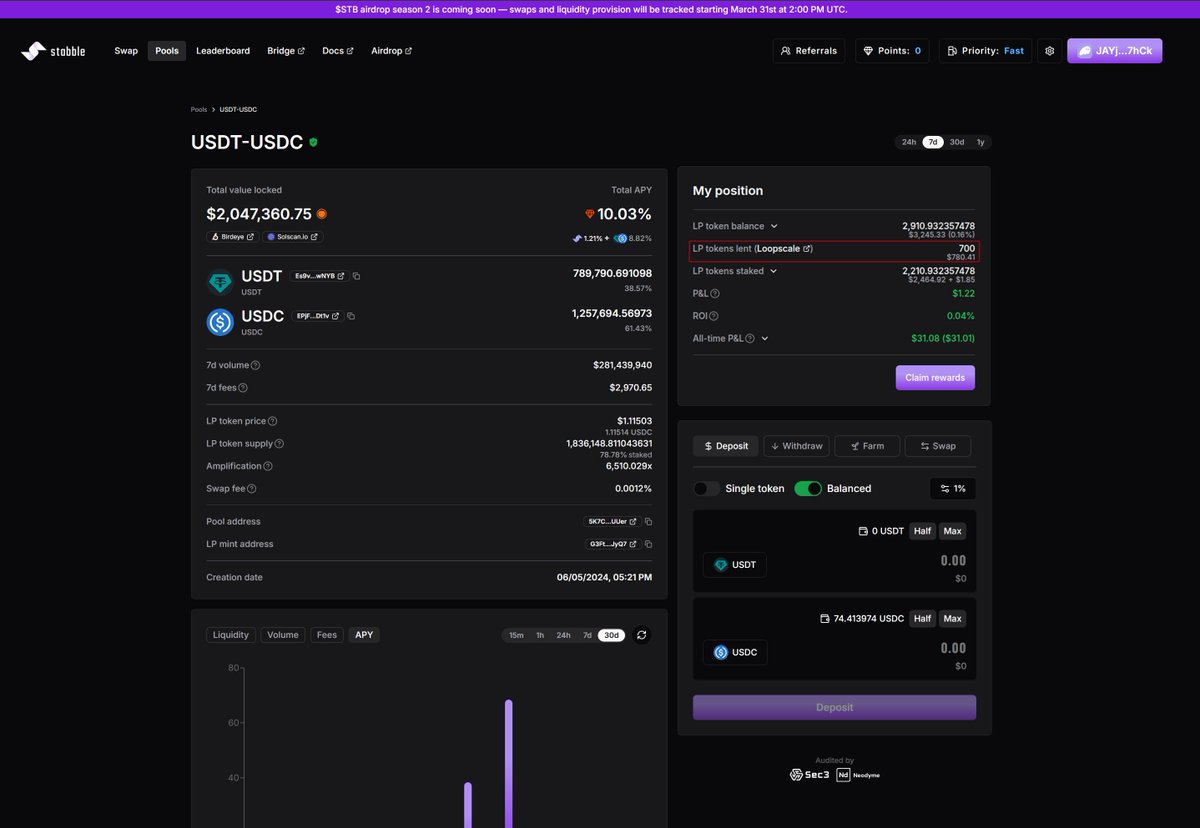This screenshot has width=1200, height=828.
Task: Copy the LP mint address
Action: 648,544
